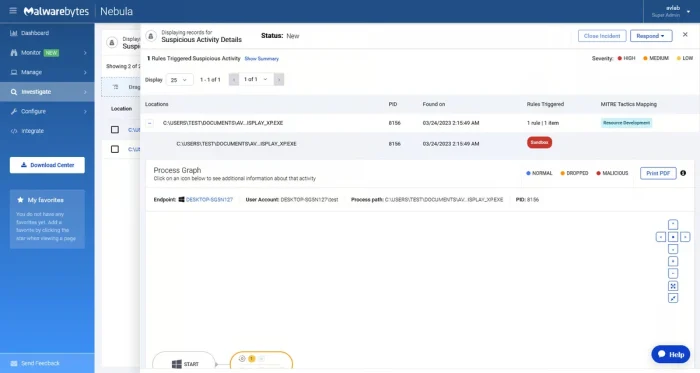Click the Manage chevron arrow
Image resolution: width=700 pixels, height=373 pixels.
point(85,72)
